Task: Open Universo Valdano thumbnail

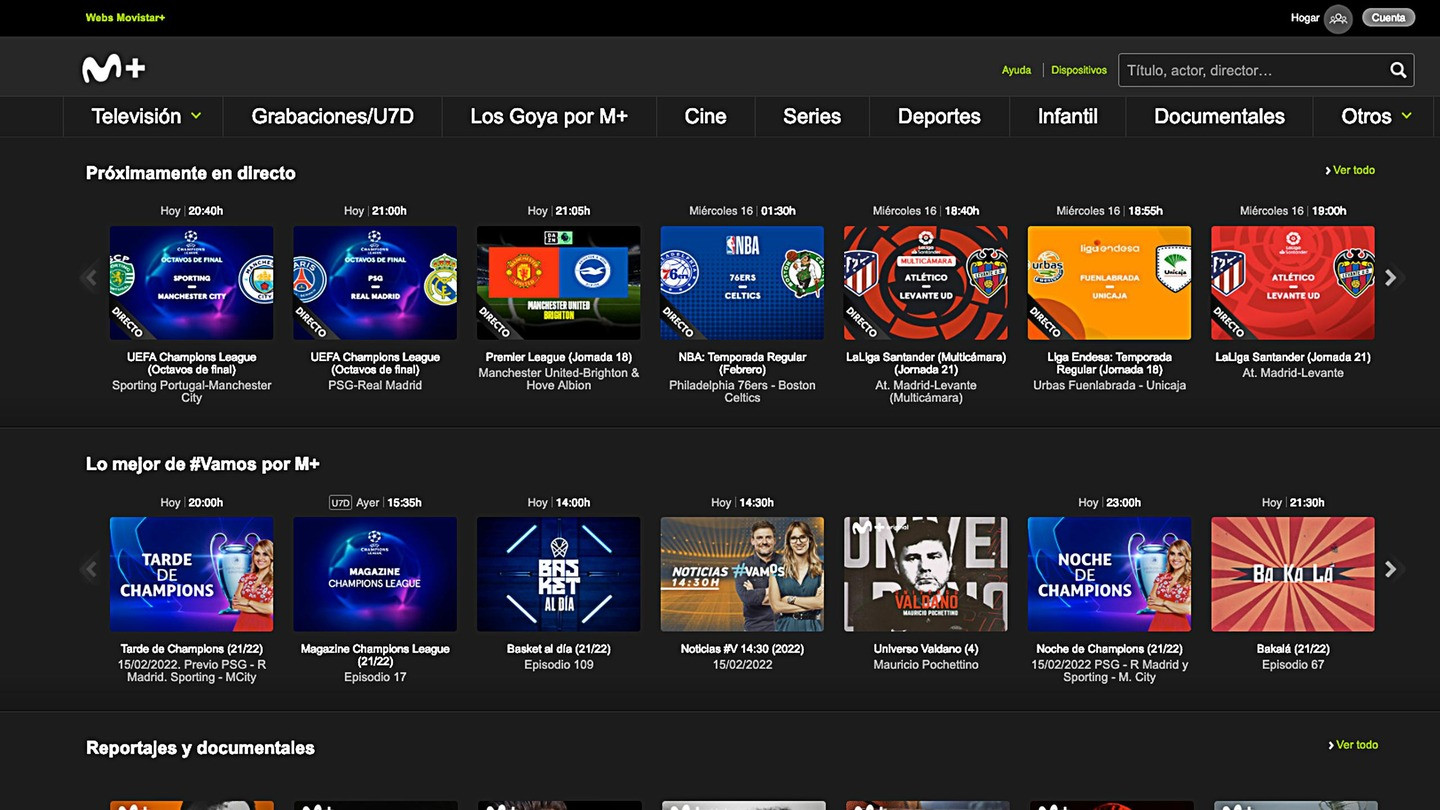Action: click(926, 574)
